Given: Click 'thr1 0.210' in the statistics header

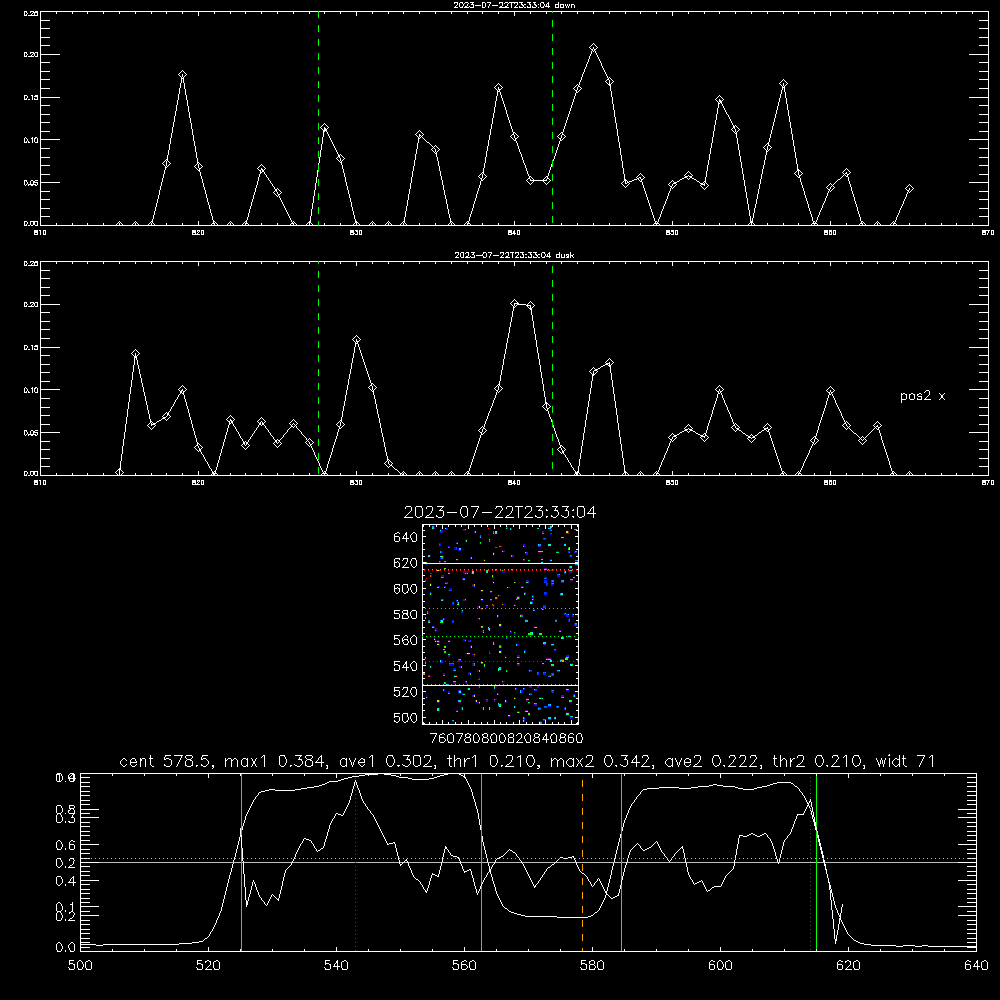Looking at the screenshot, I should click(x=494, y=761).
